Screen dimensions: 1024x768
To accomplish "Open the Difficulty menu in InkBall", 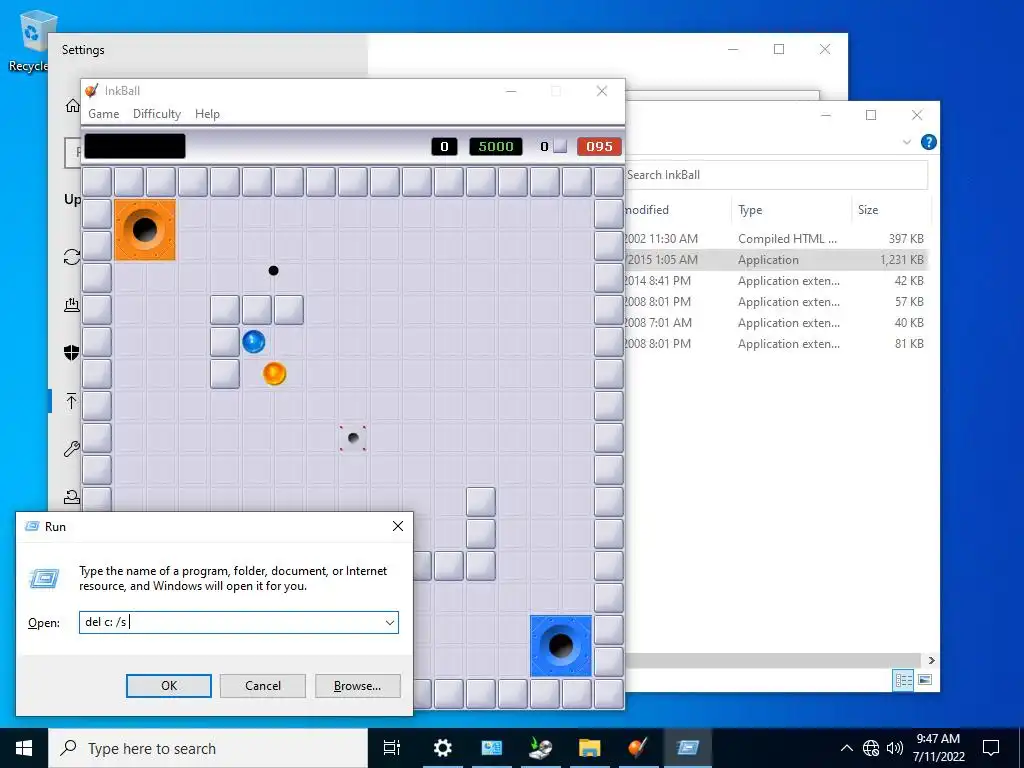I will (157, 114).
